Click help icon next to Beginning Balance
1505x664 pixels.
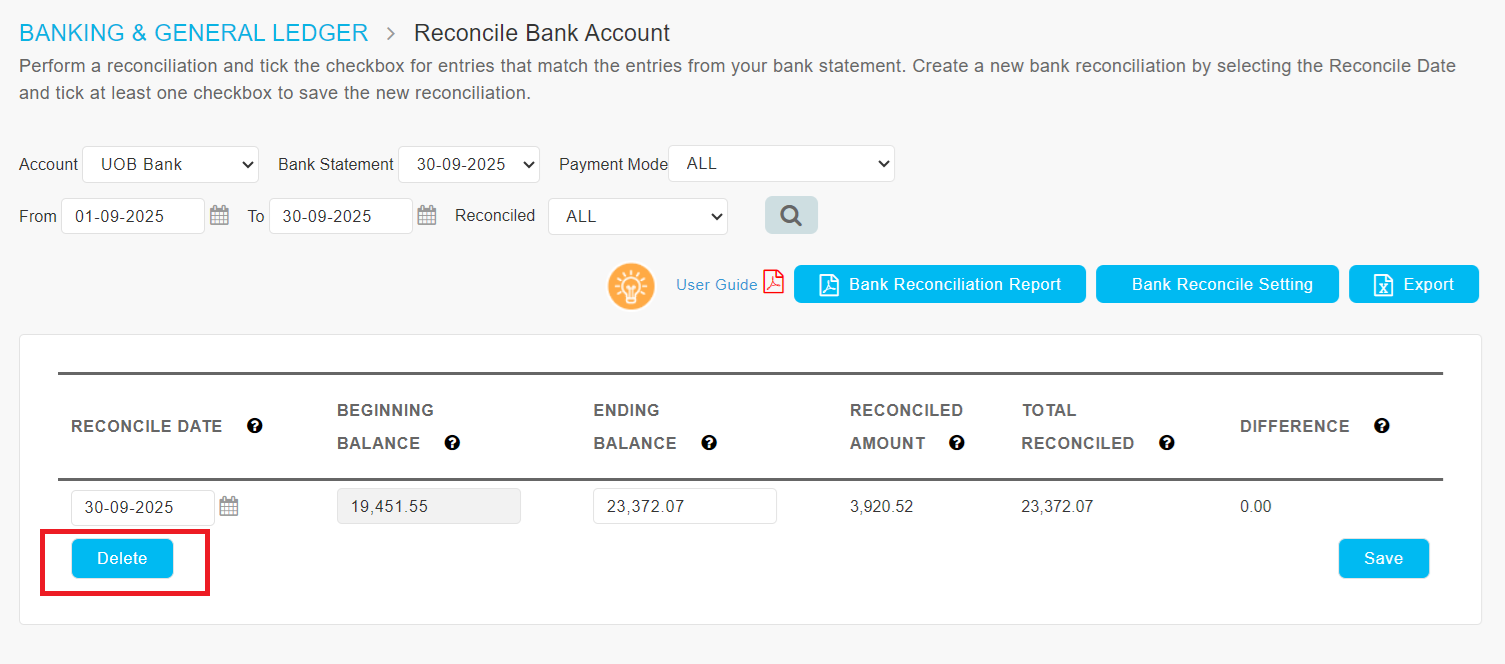452,443
